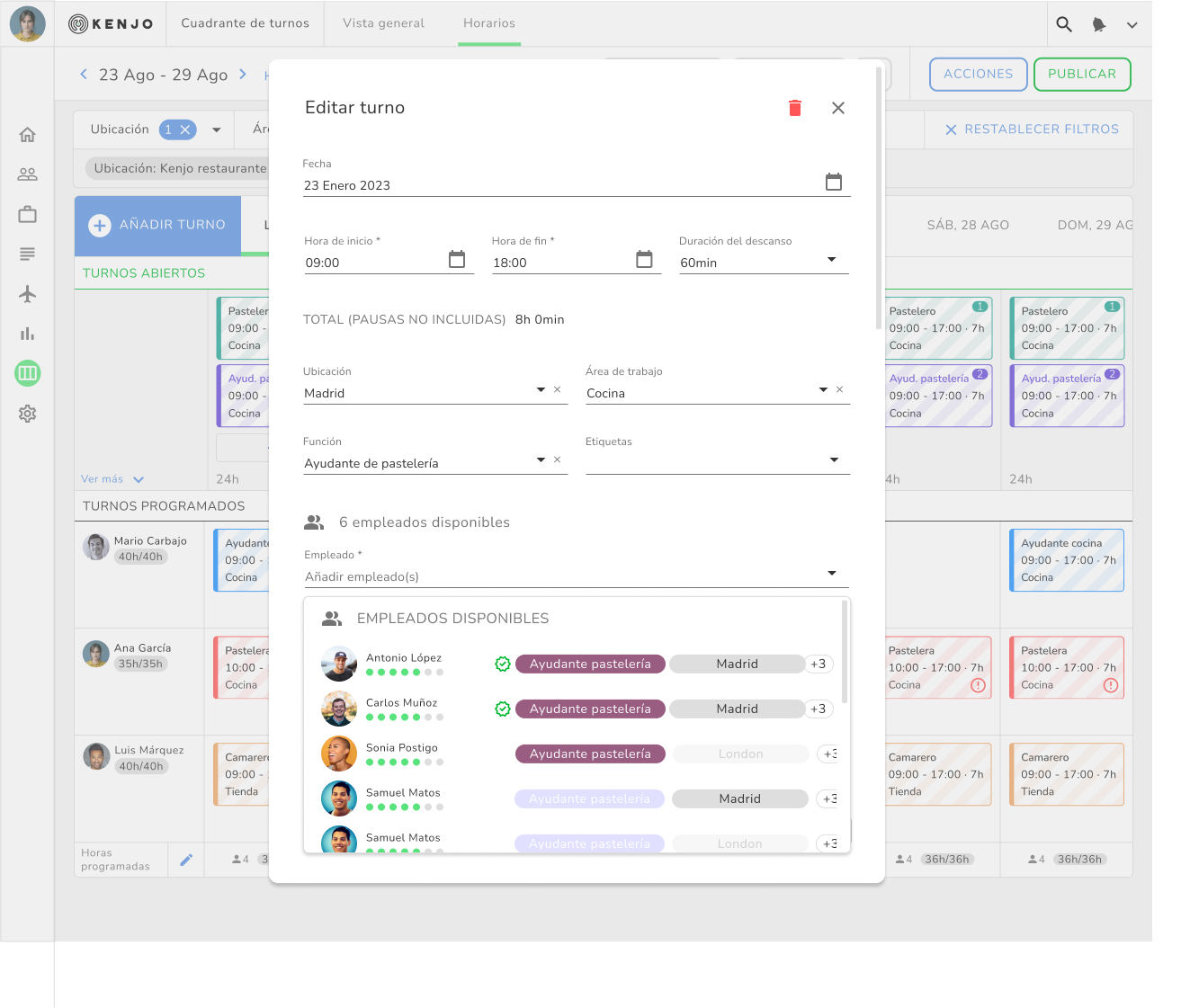Go to previous week with left chevron
This screenshot has width=1190, height=1008.
tap(84, 75)
